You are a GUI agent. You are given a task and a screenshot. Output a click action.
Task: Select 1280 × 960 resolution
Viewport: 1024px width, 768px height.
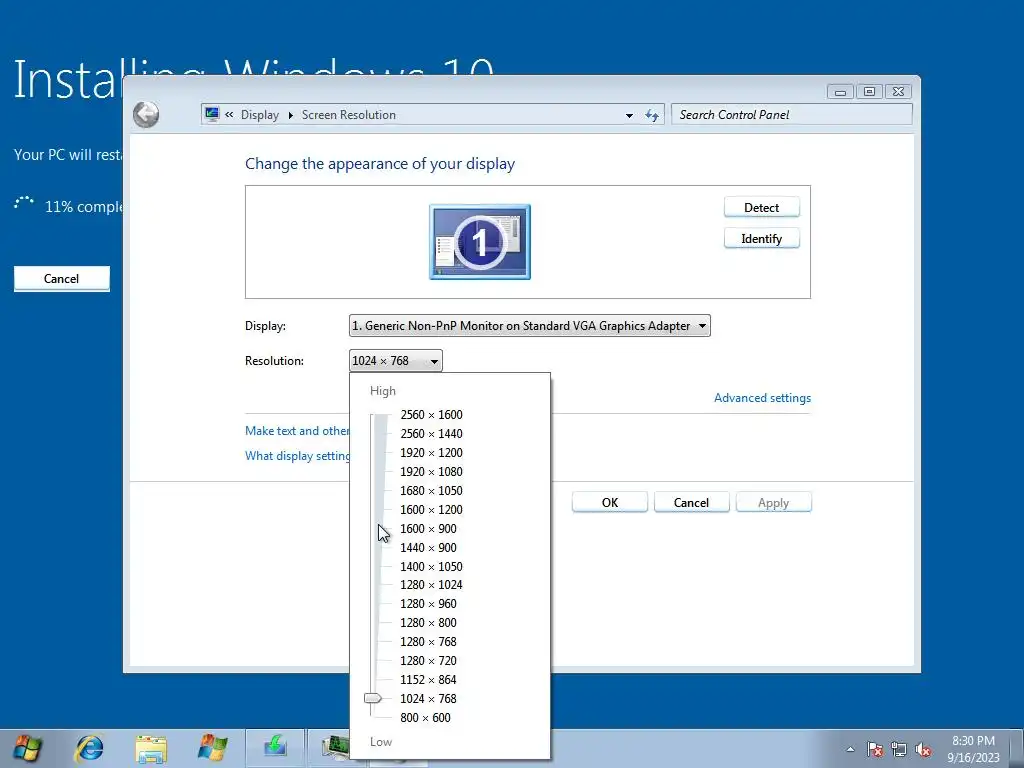[428, 603]
